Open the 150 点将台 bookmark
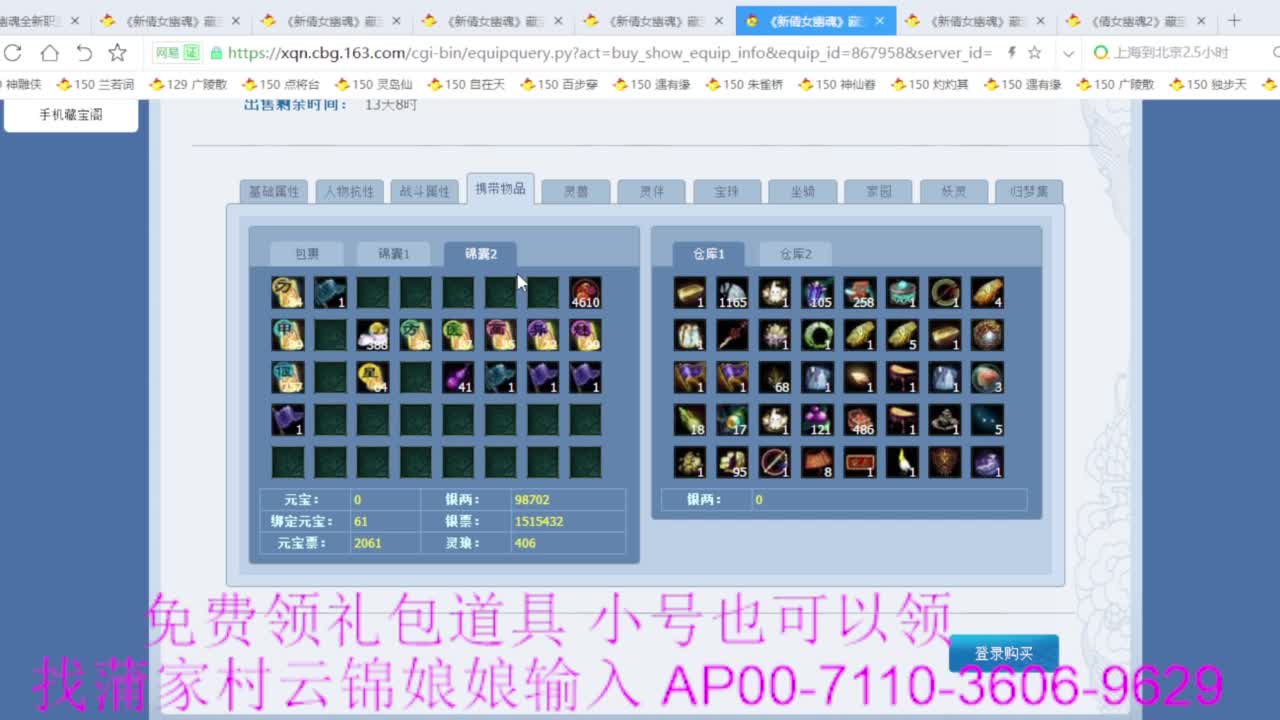Screen dimensions: 1280x720 (280, 85)
